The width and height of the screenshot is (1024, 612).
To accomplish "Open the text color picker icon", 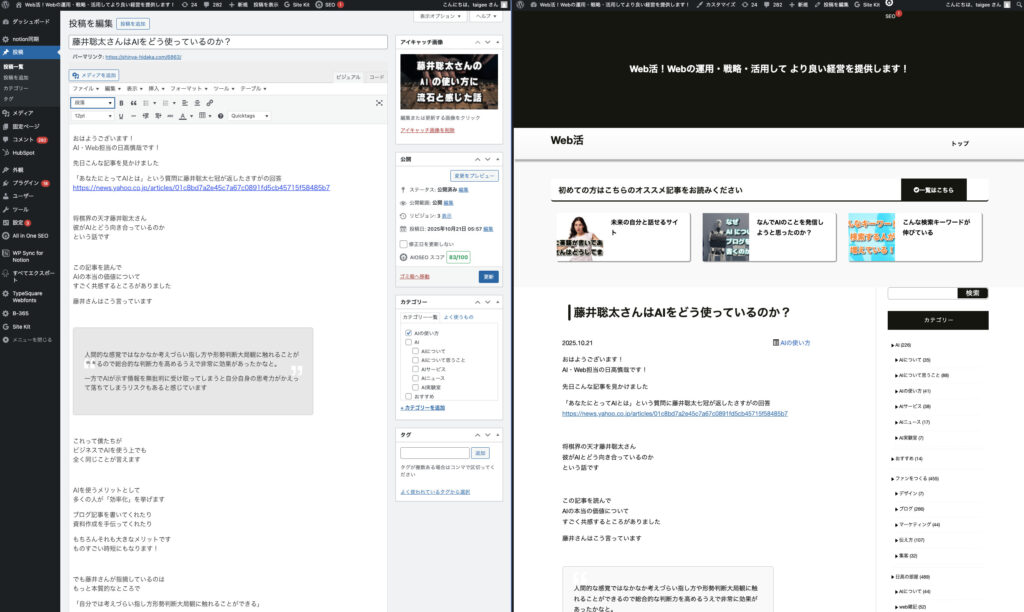I will point(183,116).
